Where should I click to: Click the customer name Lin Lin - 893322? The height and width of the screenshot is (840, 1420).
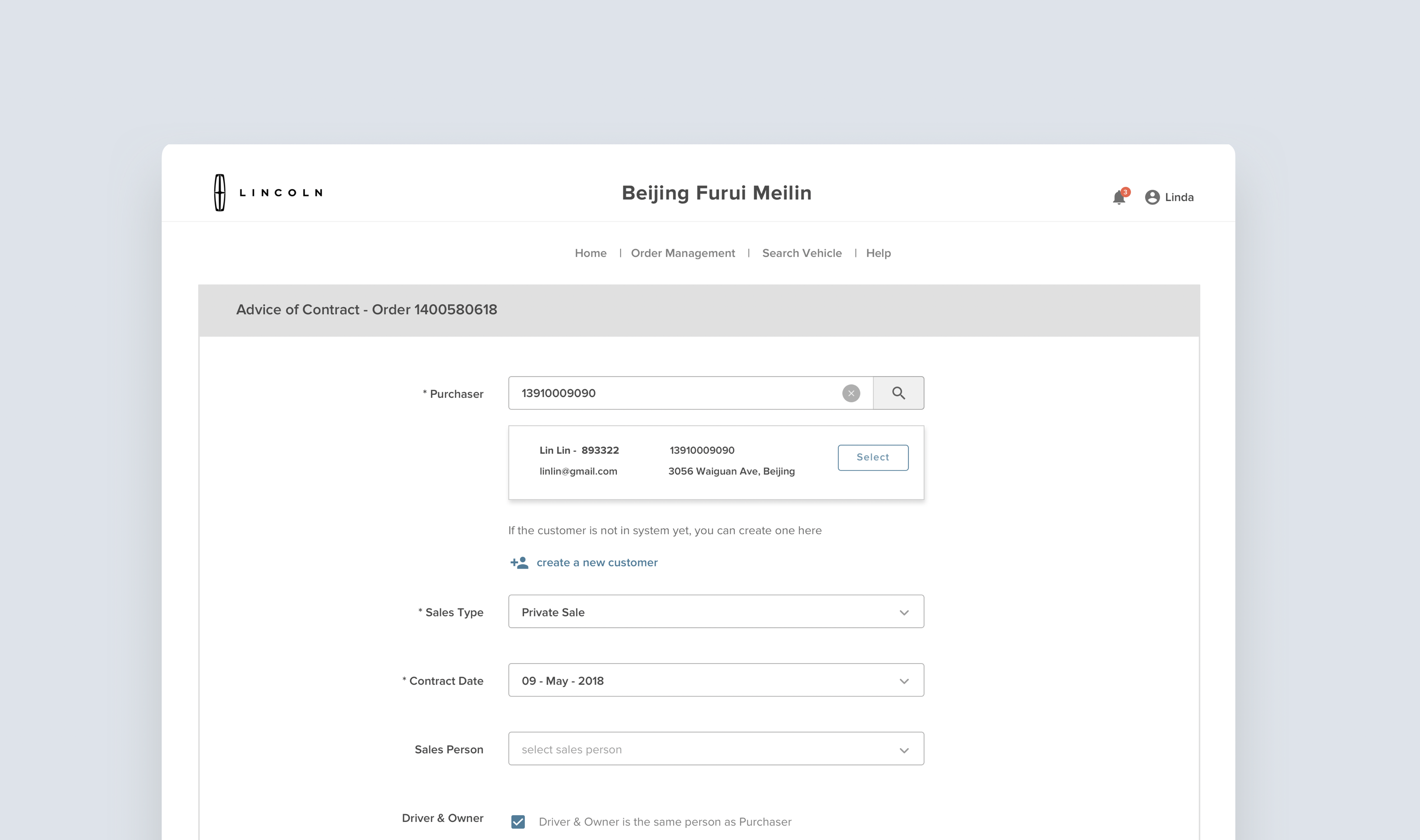(x=579, y=451)
